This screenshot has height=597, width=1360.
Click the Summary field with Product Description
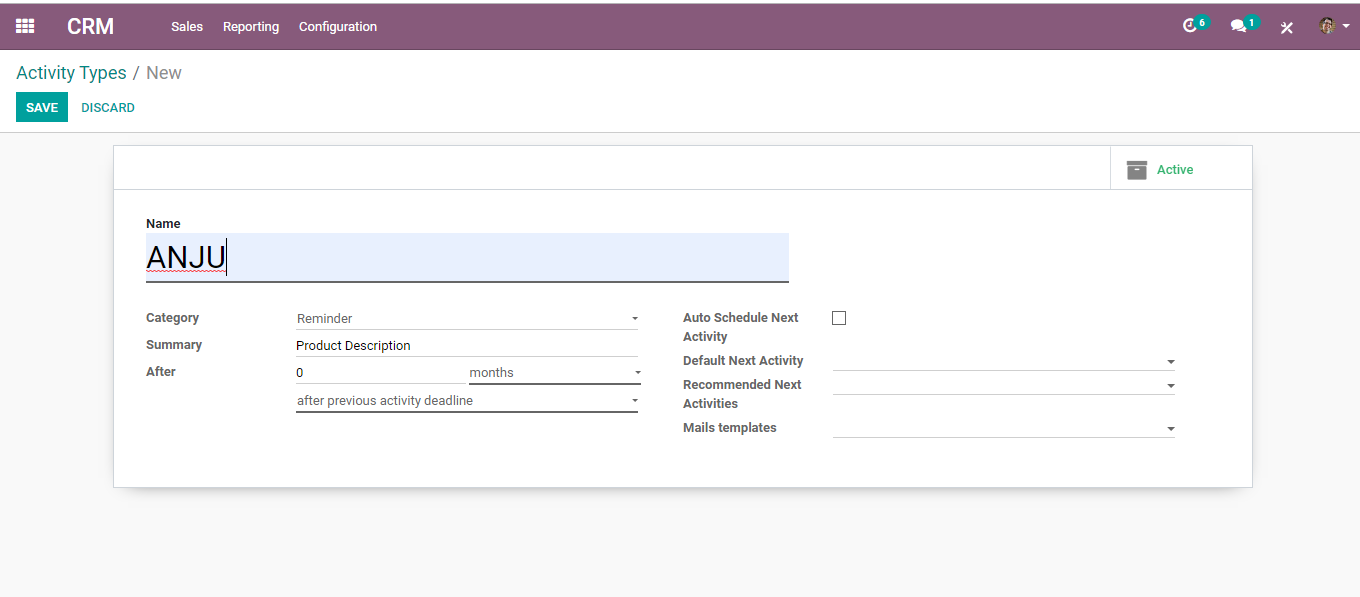[467, 345]
